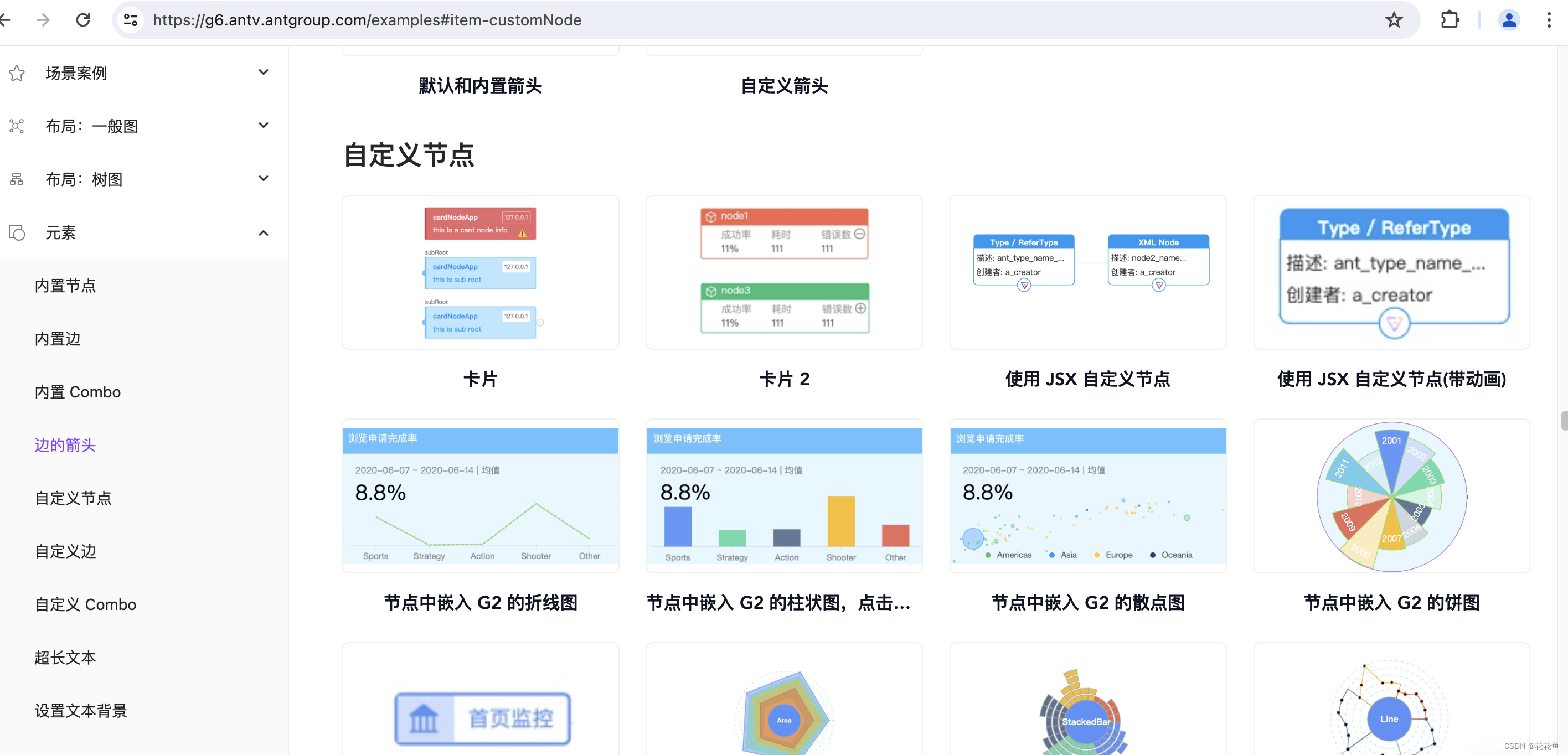The width and height of the screenshot is (1568, 755).
Task: Click the elements icon next to 元素
Action: tap(17, 233)
